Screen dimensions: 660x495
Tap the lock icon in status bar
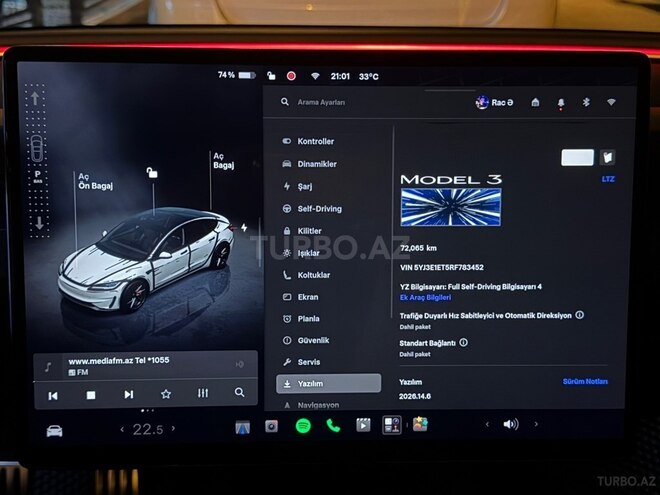[x=271, y=76]
